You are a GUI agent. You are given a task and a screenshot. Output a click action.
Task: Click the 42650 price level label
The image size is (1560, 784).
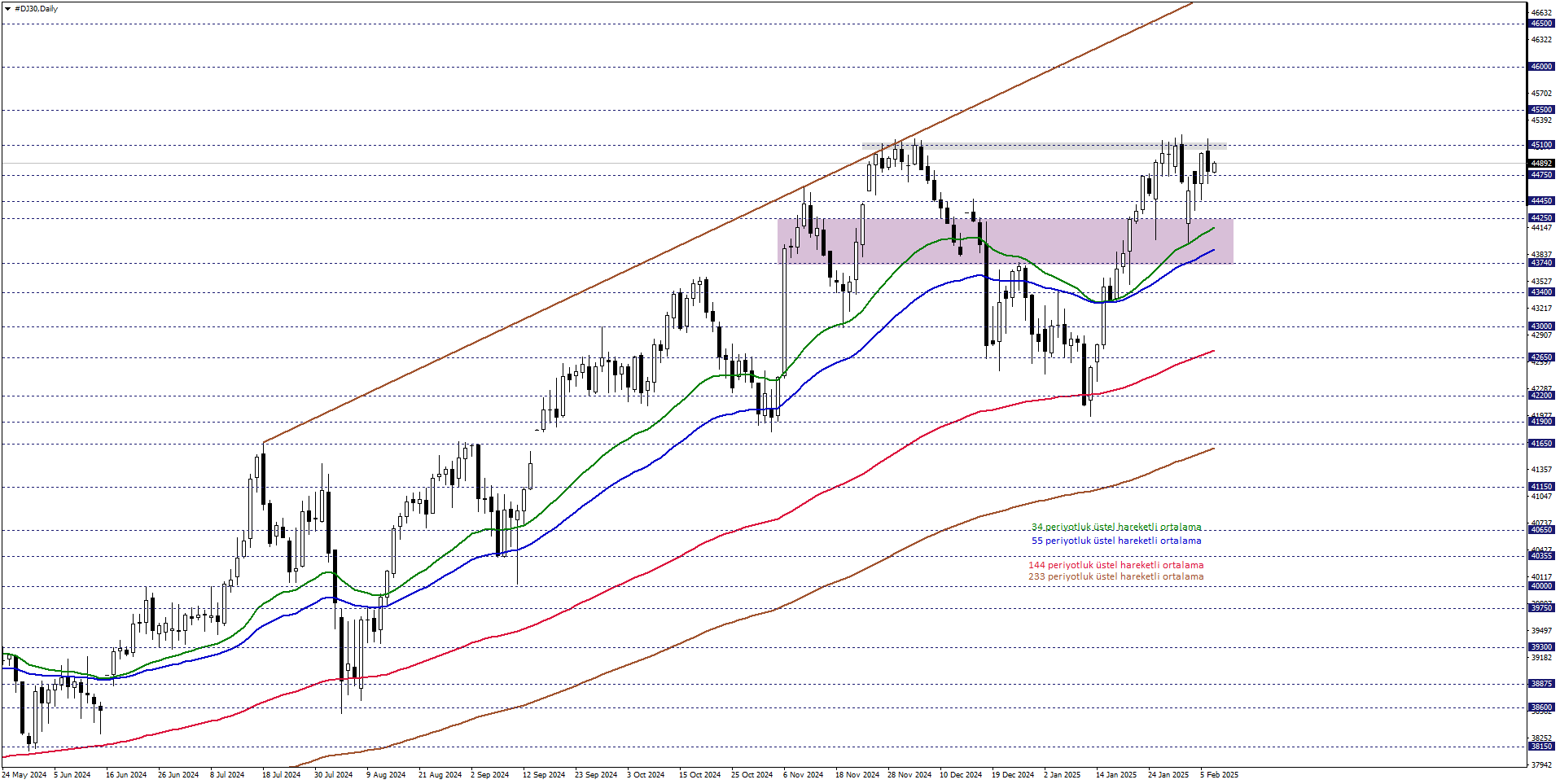1541,357
